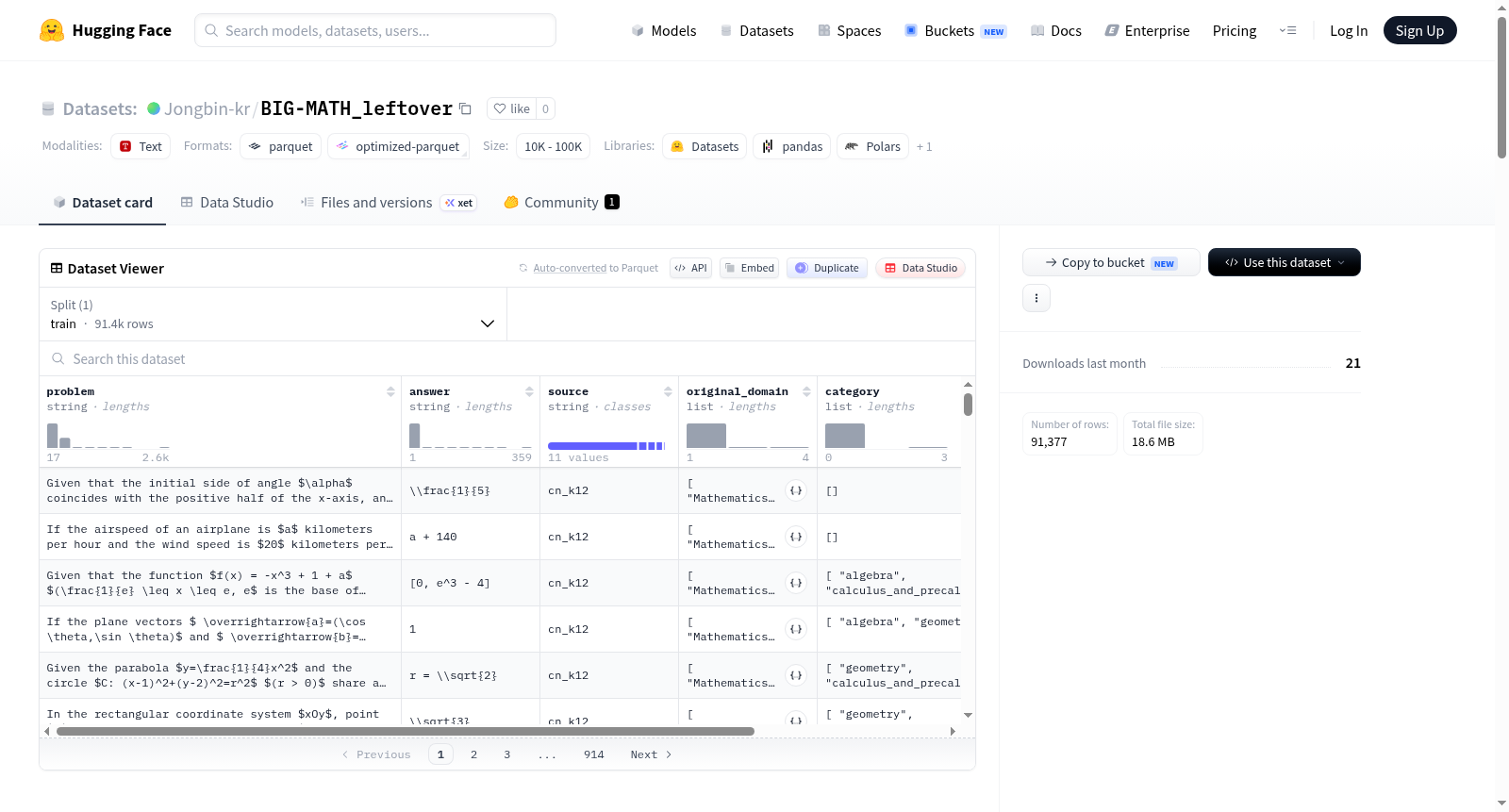Click the problem column length histogram
This screenshot has height=812, width=1509.
(x=108, y=435)
